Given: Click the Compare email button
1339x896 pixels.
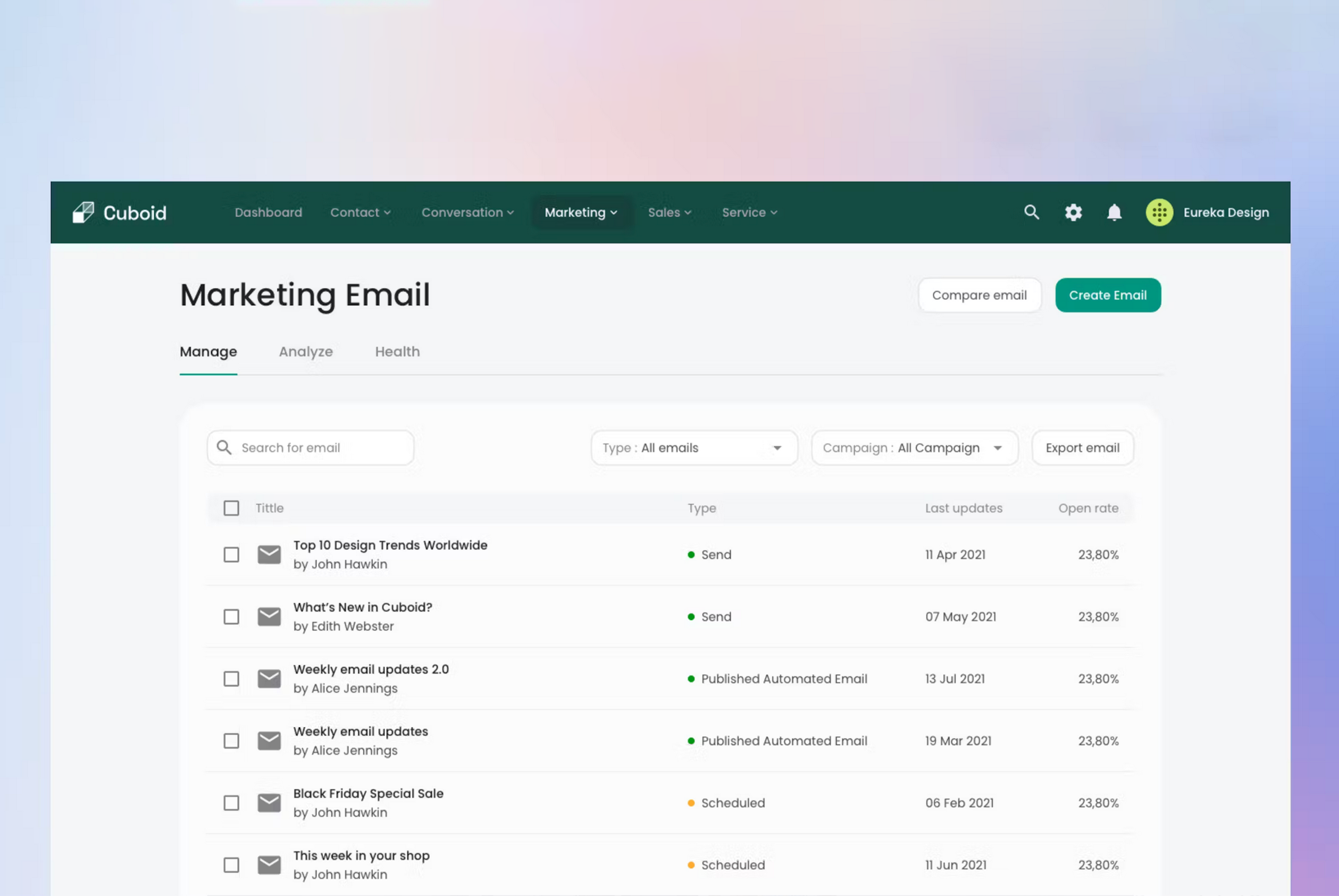Looking at the screenshot, I should point(979,295).
